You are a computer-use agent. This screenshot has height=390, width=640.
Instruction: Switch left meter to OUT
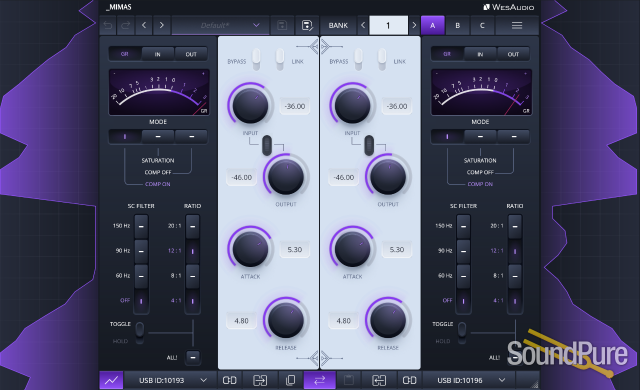[191, 54]
